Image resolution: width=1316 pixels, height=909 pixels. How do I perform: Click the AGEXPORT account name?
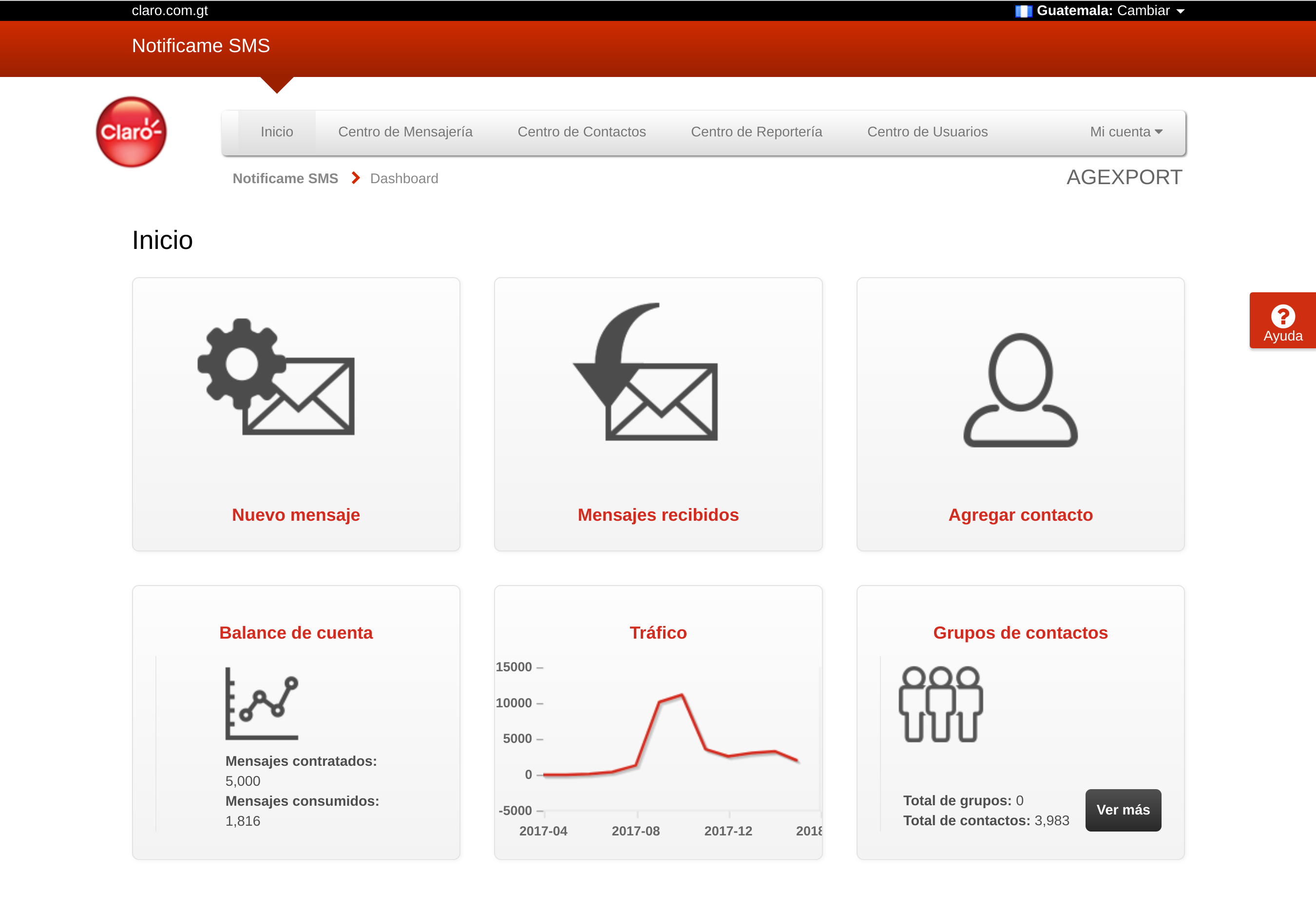click(1124, 177)
